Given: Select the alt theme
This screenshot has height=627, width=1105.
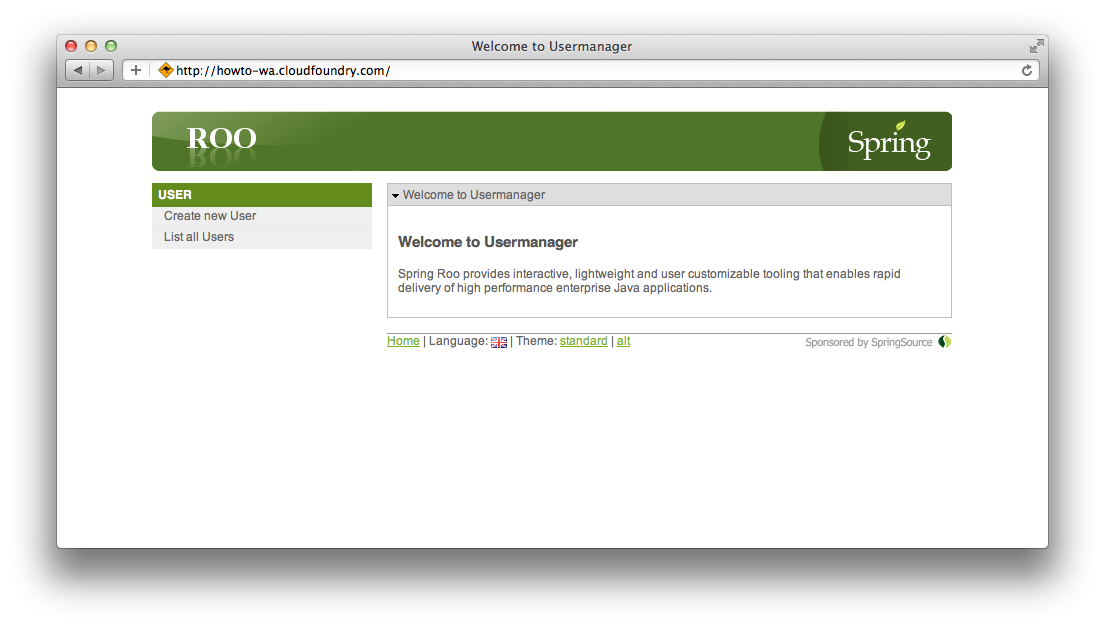Looking at the screenshot, I should pos(624,341).
